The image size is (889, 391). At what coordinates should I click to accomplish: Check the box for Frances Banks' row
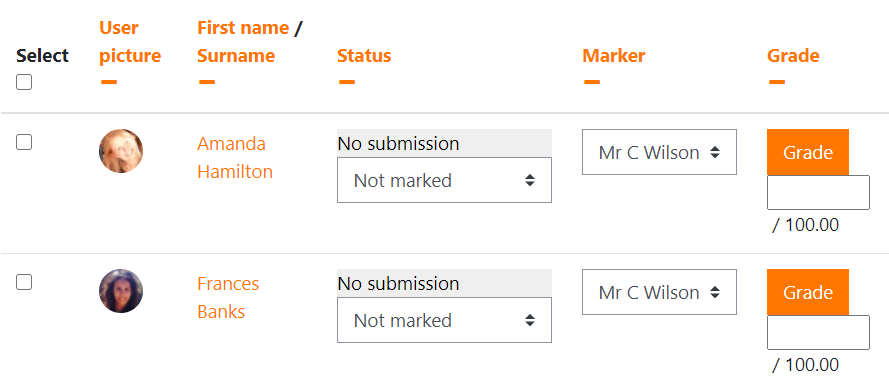pyautogui.click(x=24, y=282)
